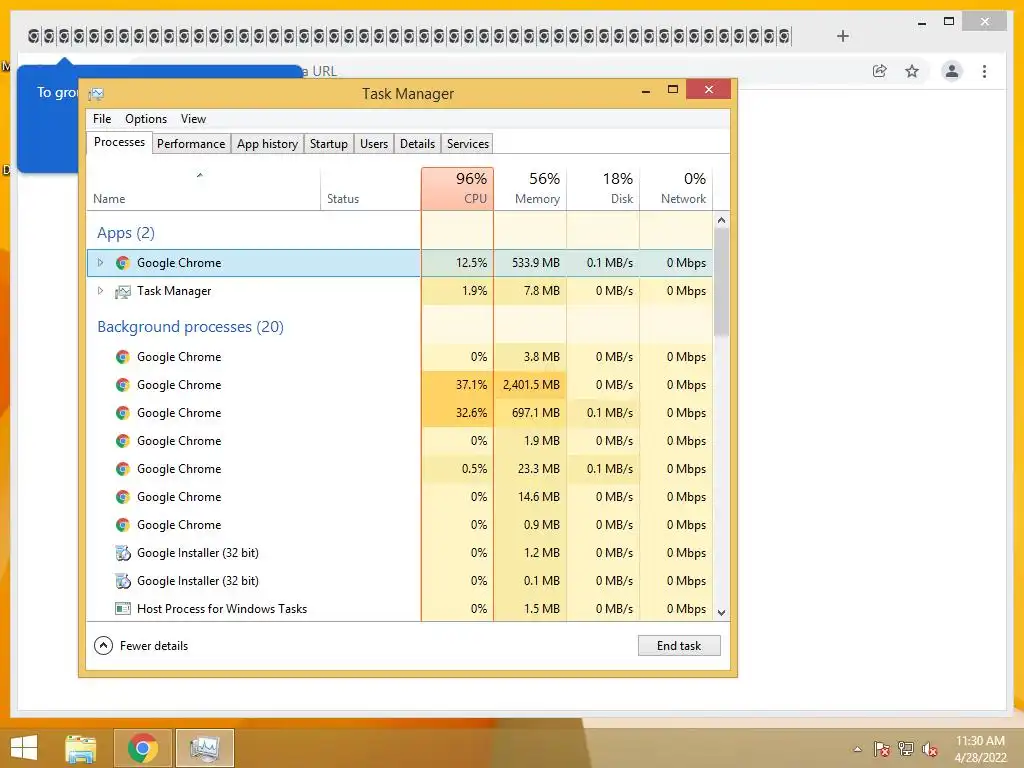Sort by Status column header
Viewport: 1024px width, 768px height.
pos(370,189)
